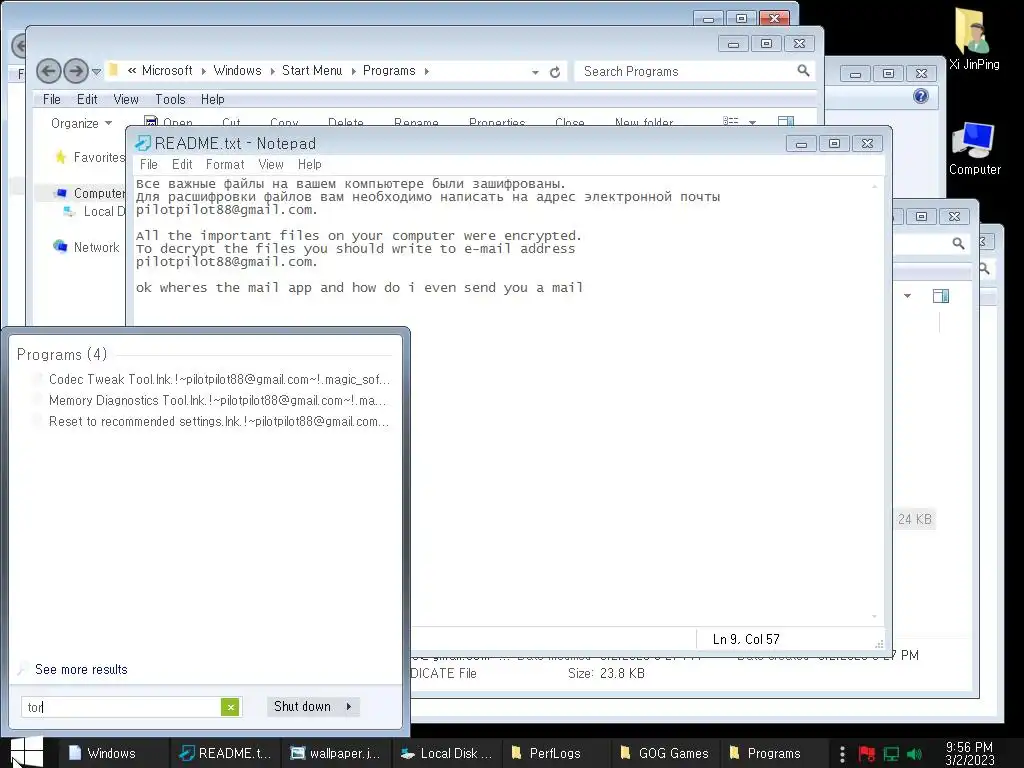The image size is (1024, 768).
Task: Click the Notepad scrollbar up arrow
Action: 874,186
